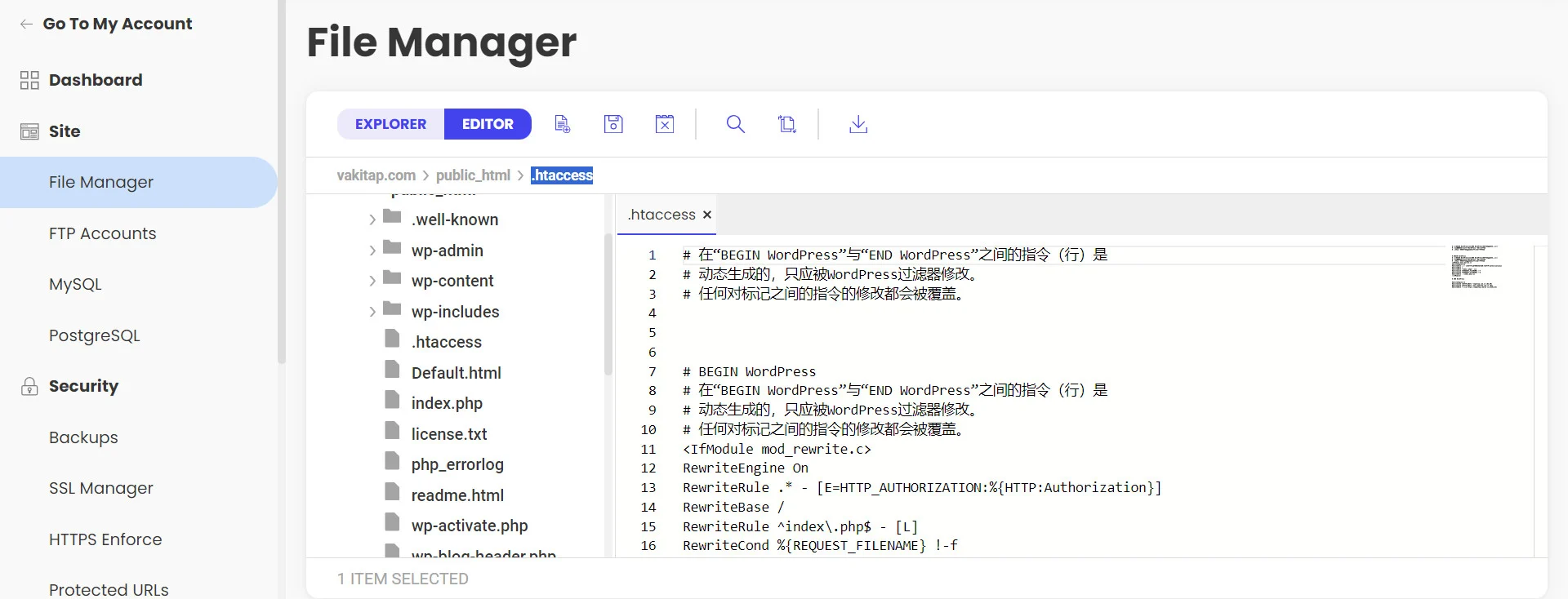Click code line 14 'RewriteBase /'
Screen dimensions: 1568x599
(x=733, y=507)
